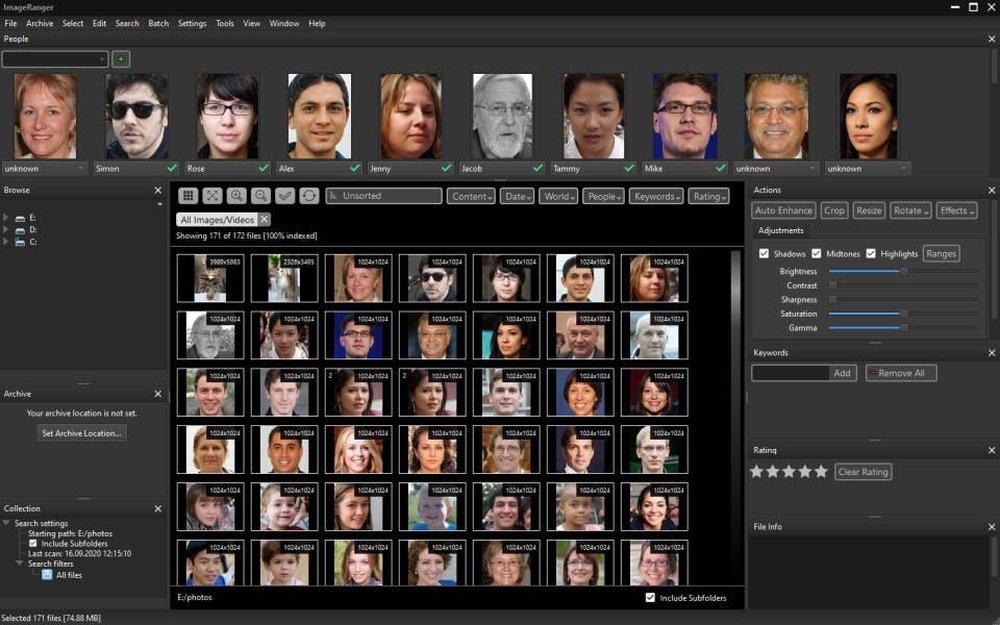
Task: Click the fifth rating star
Action: [x=821, y=471]
